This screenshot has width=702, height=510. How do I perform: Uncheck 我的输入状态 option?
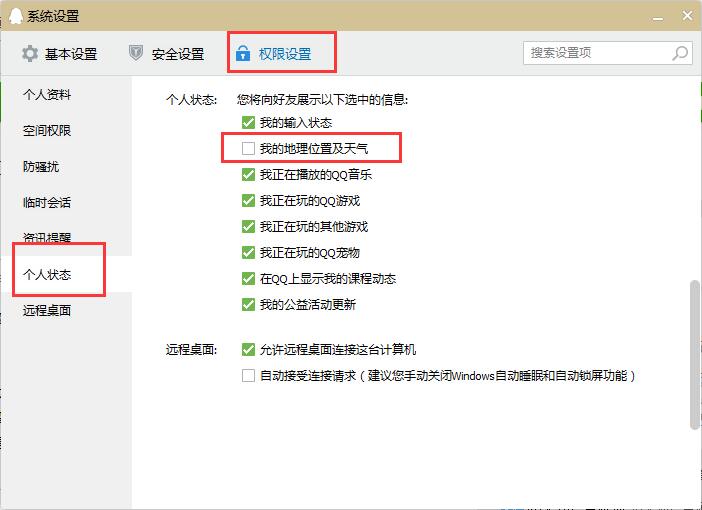coord(248,122)
